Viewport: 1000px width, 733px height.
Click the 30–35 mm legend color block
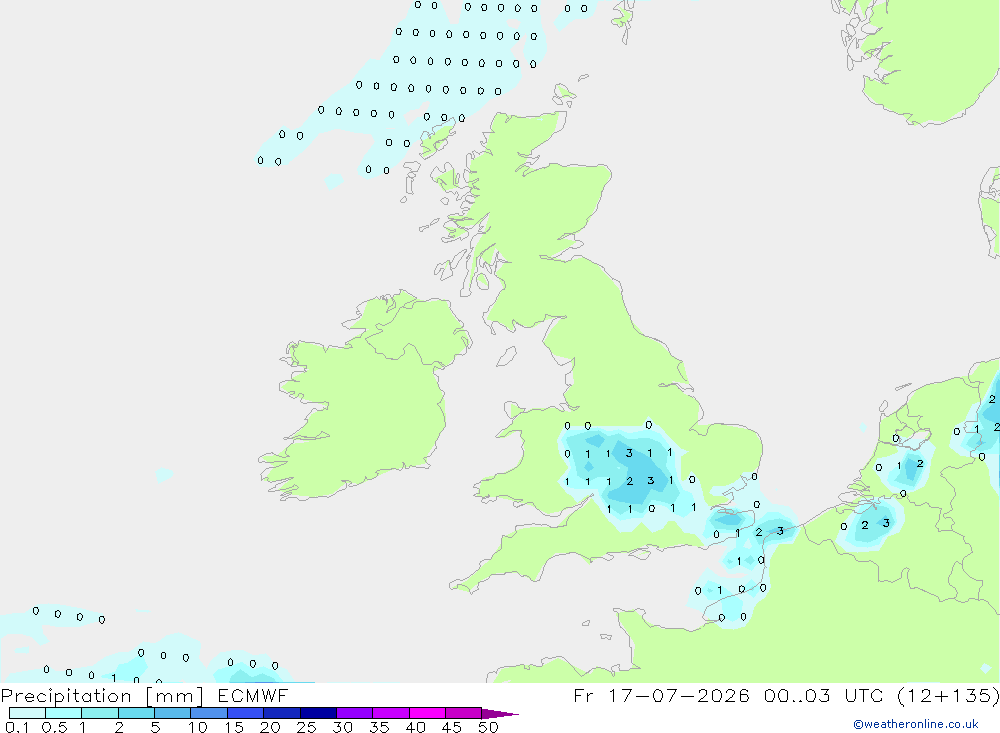pyautogui.click(x=355, y=713)
